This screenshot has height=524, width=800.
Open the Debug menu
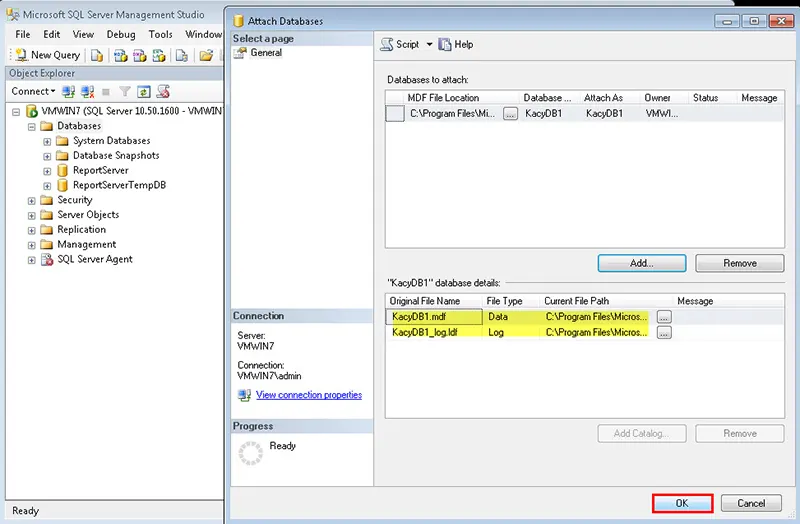(x=121, y=35)
